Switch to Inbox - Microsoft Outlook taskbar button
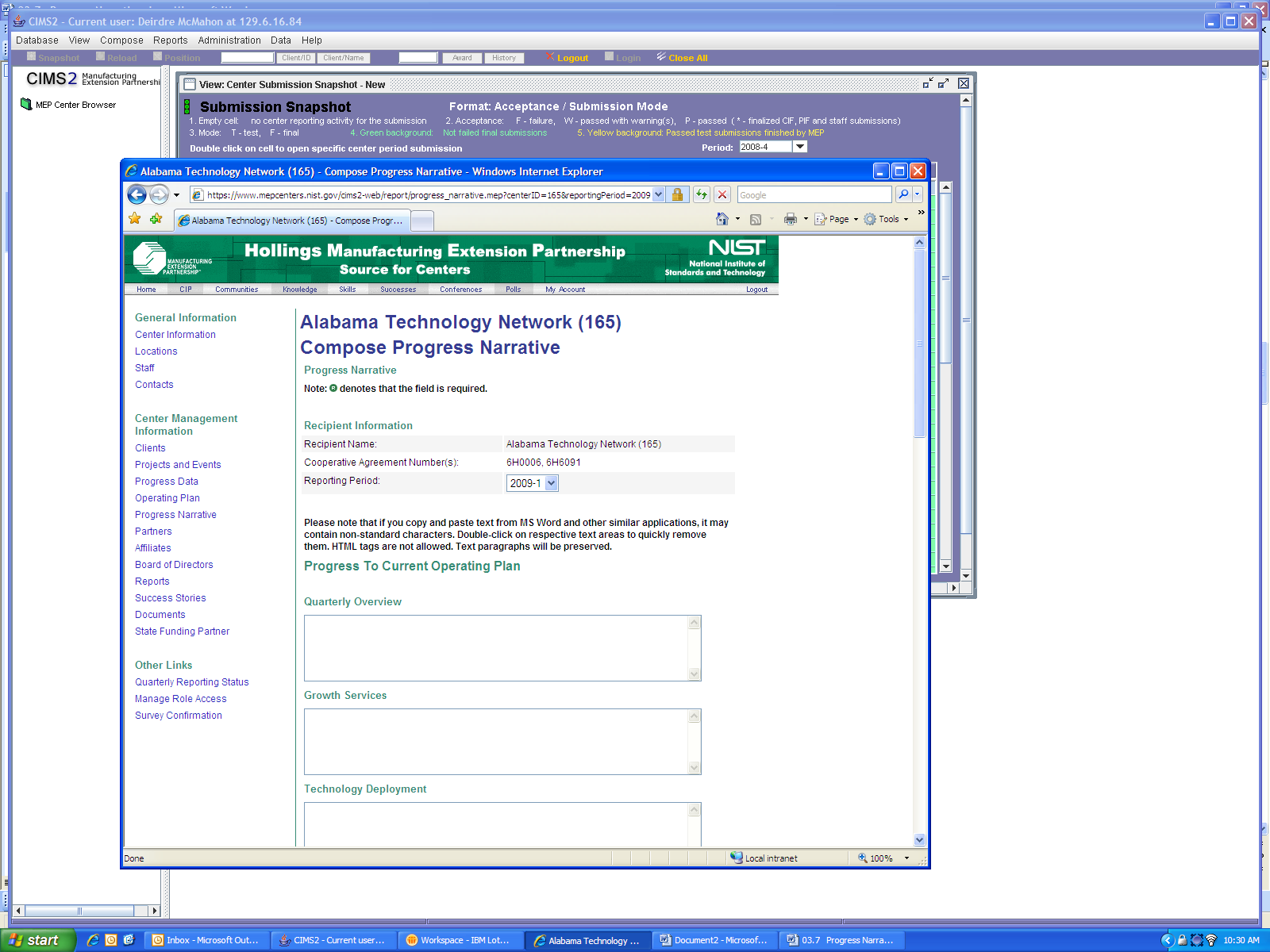1270x952 pixels. (x=206, y=940)
